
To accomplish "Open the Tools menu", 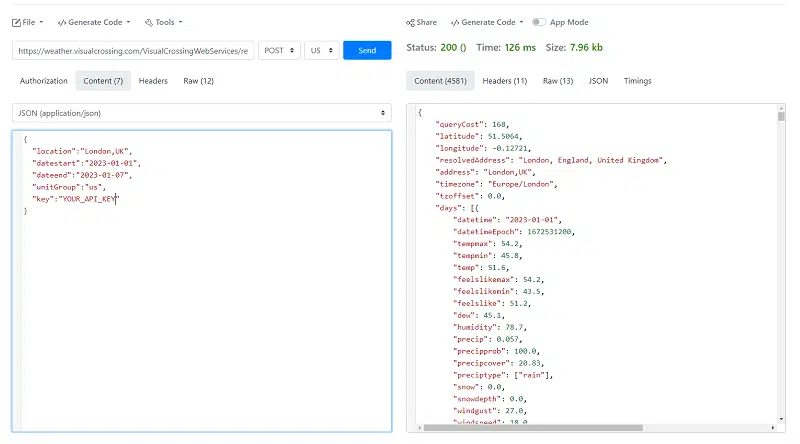I will (163, 22).
